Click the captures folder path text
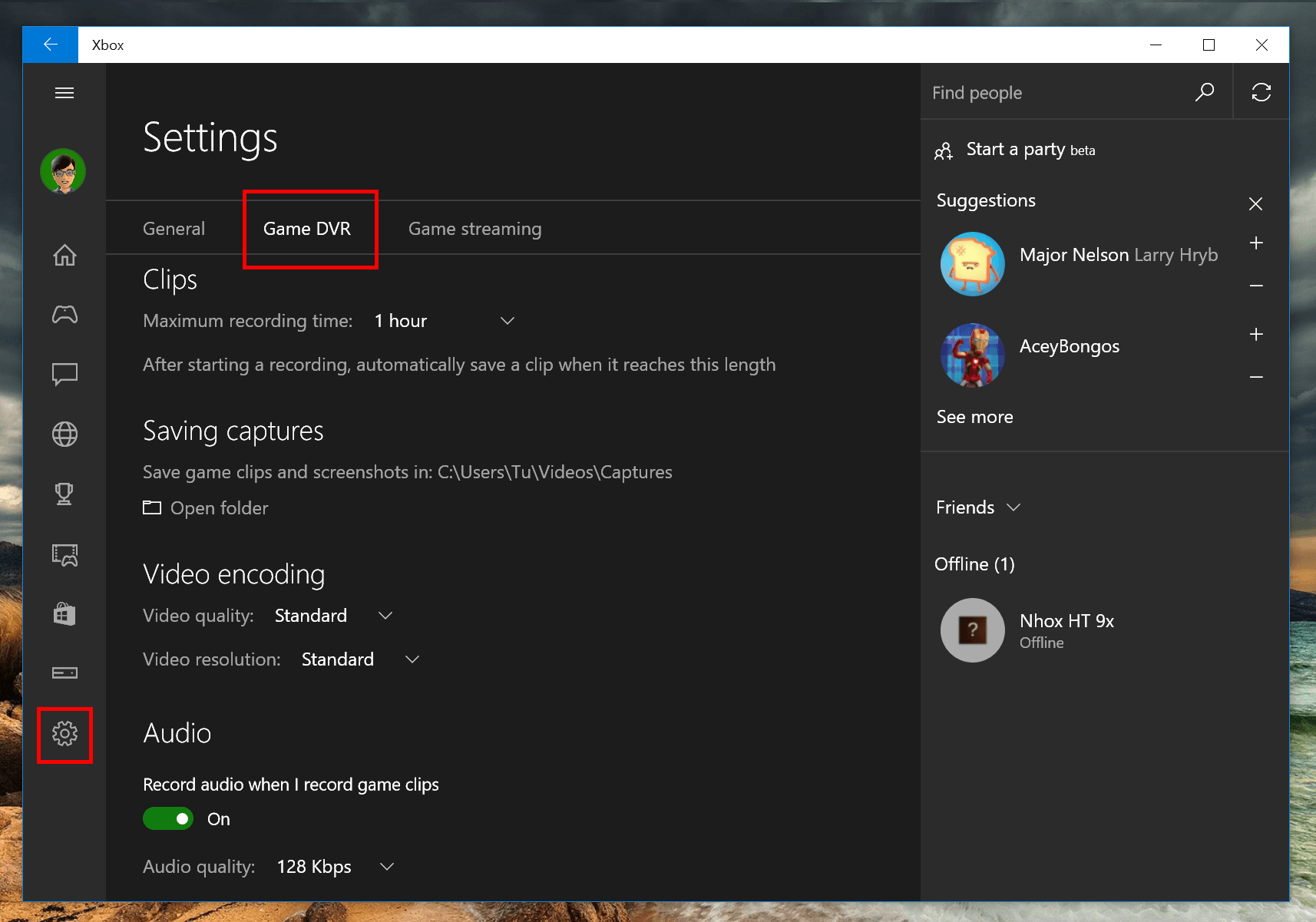The width and height of the screenshot is (1316, 922). click(554, 472)
